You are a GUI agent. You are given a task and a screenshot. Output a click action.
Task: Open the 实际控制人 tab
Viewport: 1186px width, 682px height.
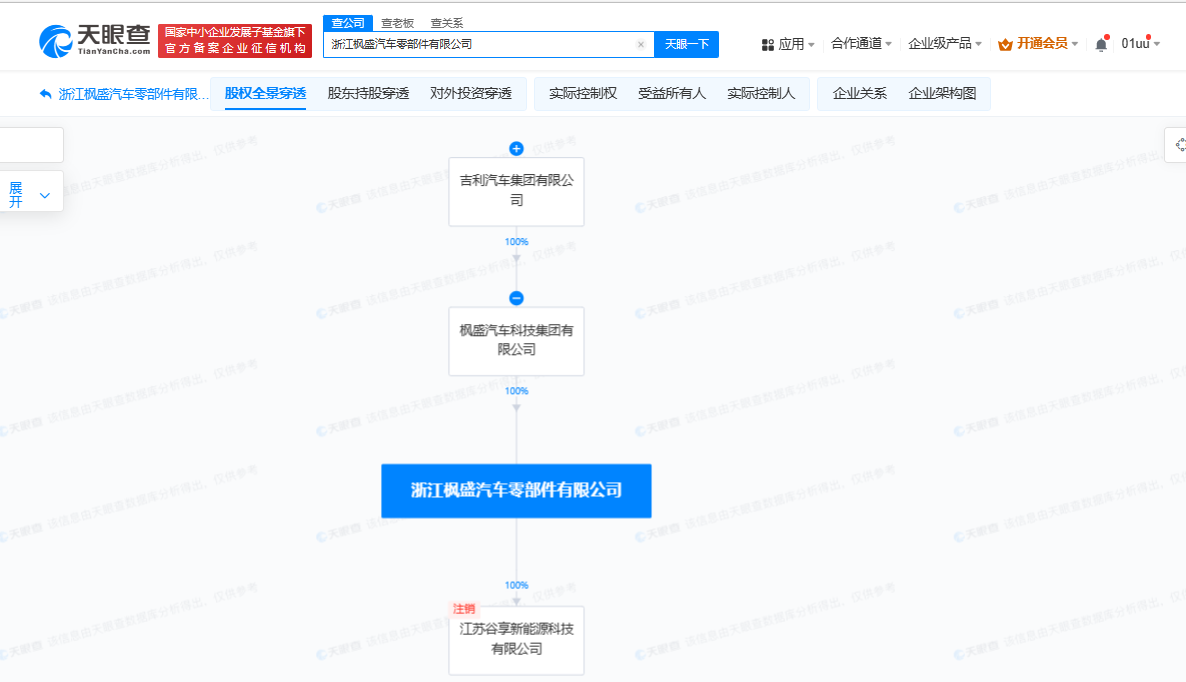click(x=761, y=94)
